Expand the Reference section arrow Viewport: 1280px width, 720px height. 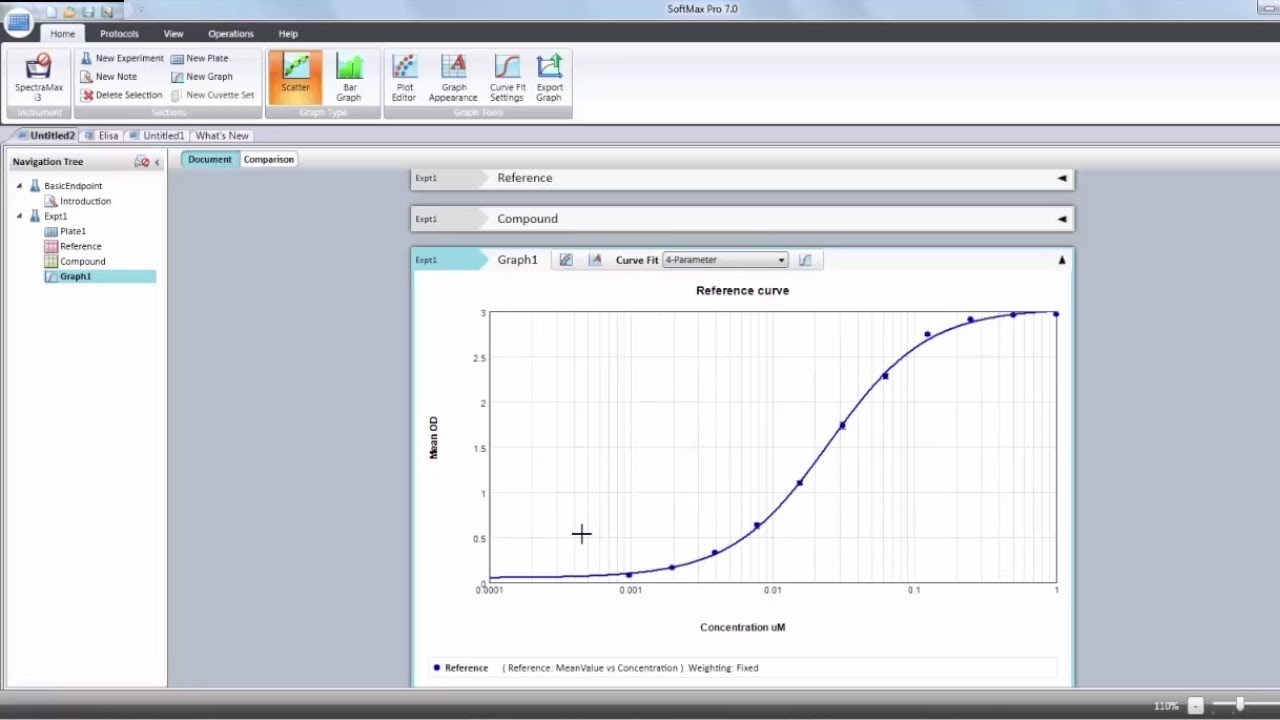click(1062, 178)
